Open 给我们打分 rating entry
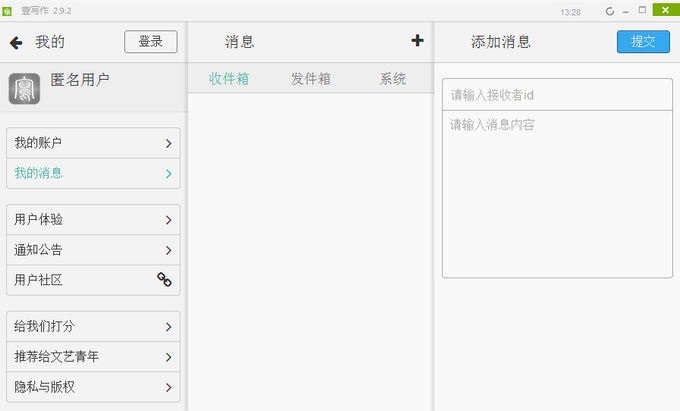The image size is (680, 411). pos(93,326)
